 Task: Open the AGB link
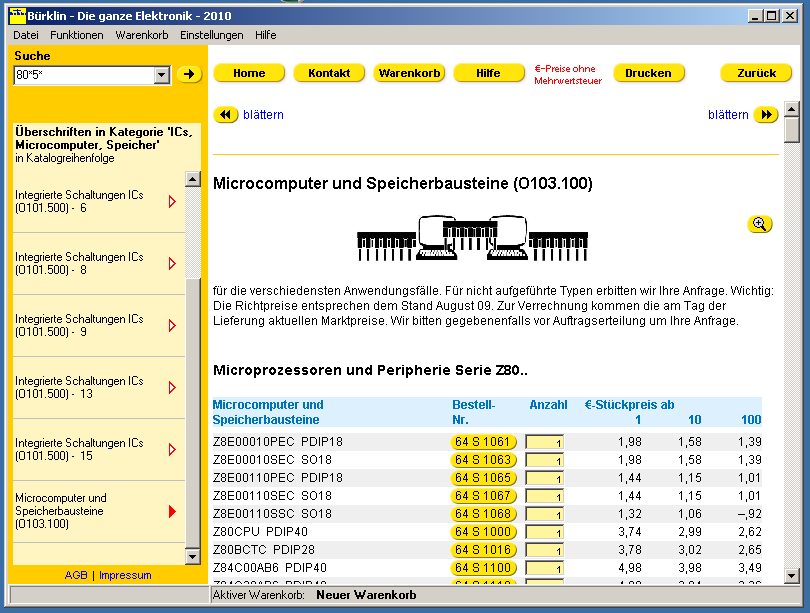click(x=76, y=575)
